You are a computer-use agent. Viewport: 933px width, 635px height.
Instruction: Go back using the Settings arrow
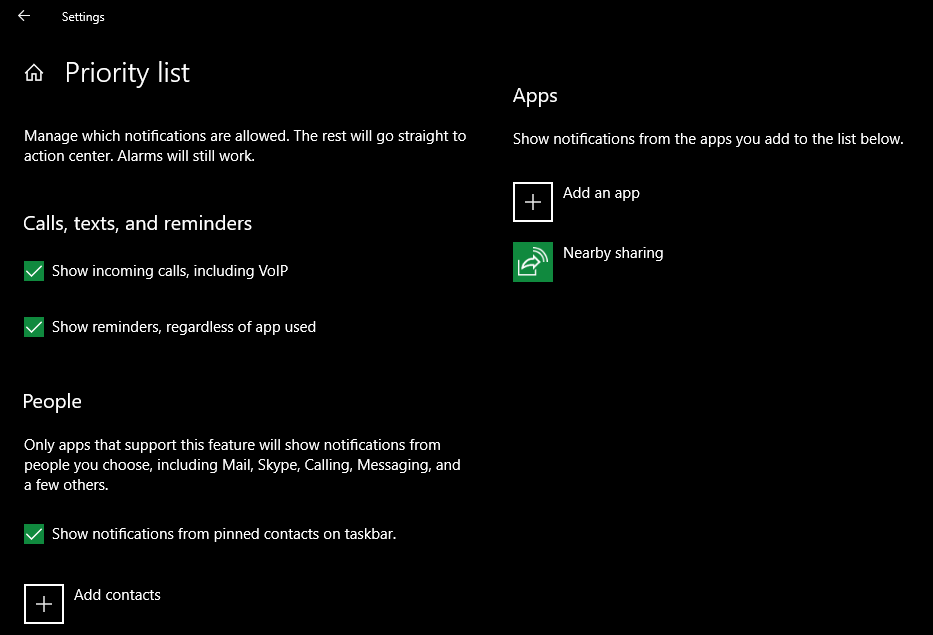pyautogui.click(x=24, y=16)
